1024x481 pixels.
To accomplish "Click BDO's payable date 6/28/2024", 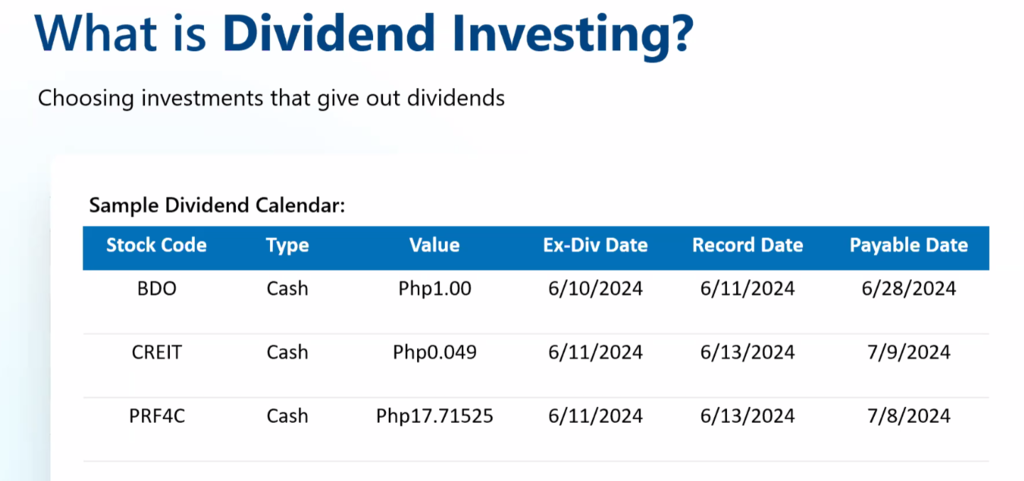I will tap(908, 289).
